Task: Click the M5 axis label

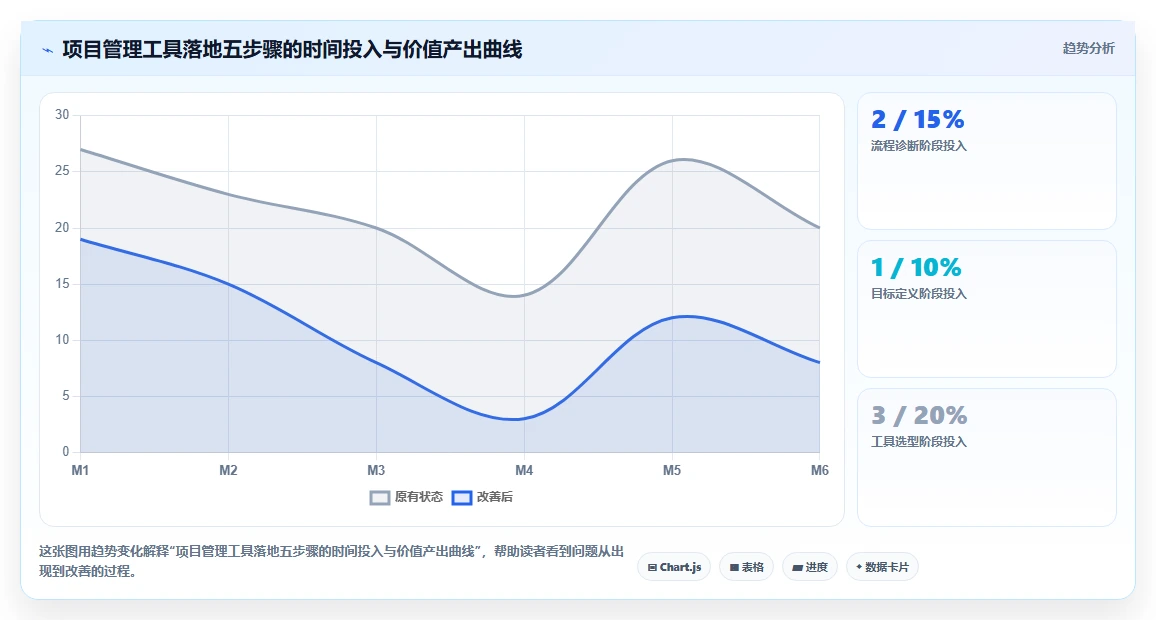Action: (672, 470)
